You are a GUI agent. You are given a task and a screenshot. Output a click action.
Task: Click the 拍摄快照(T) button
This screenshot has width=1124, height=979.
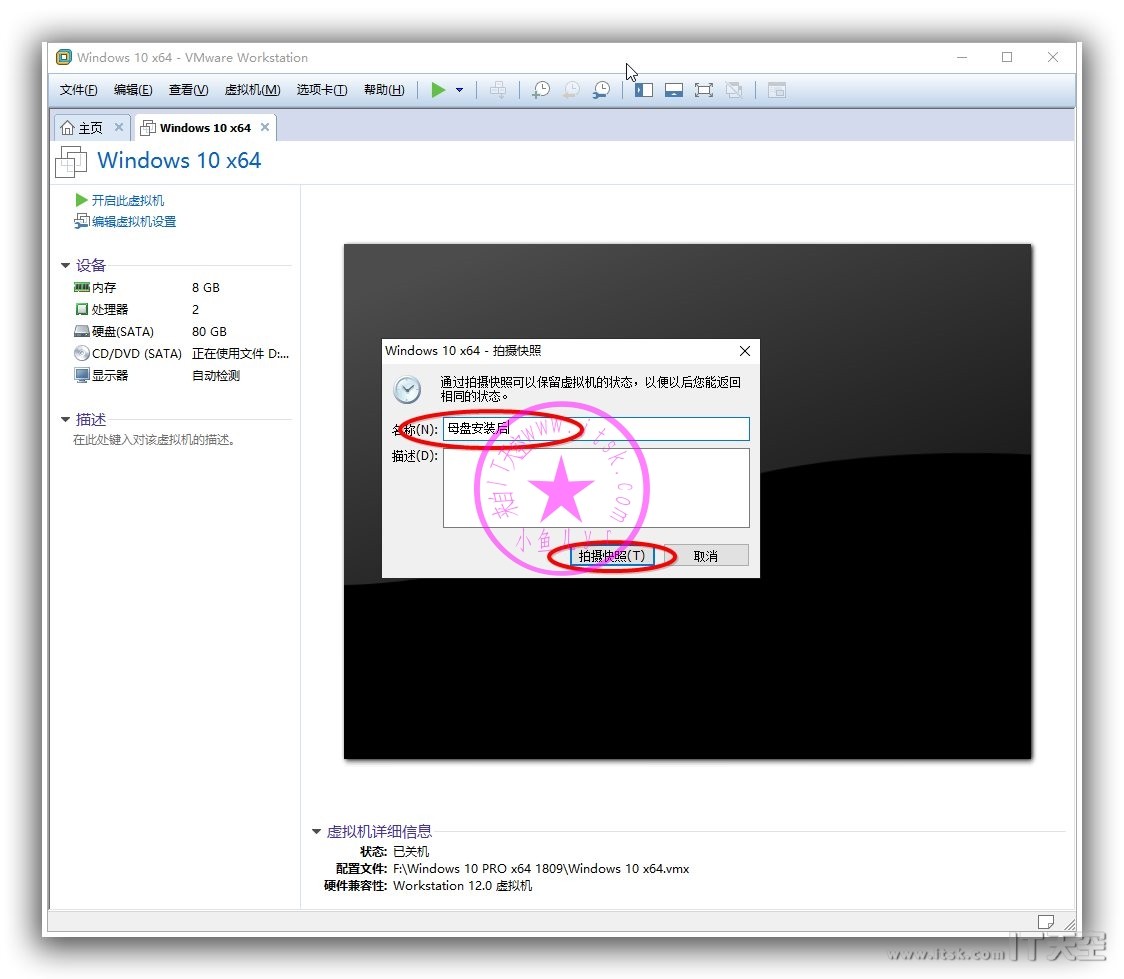611,556
